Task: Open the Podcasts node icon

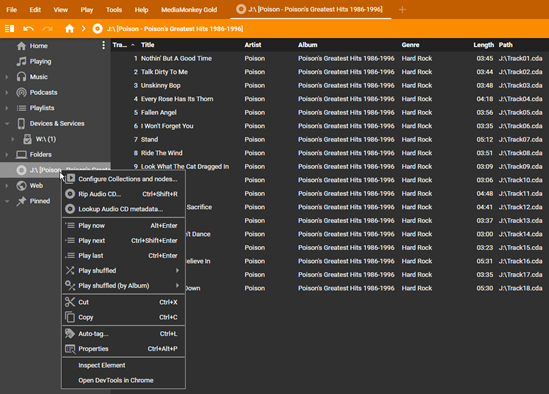Action: click(x=21, y=92)
